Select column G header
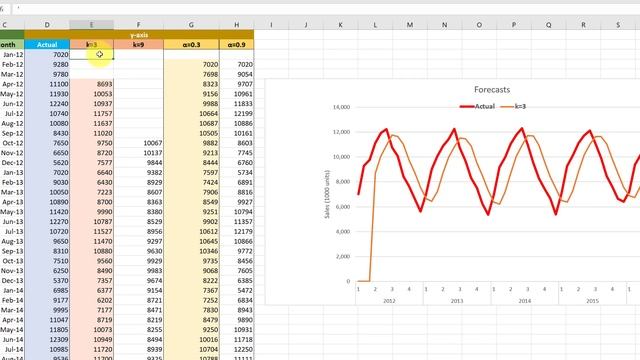 point(191,25)
